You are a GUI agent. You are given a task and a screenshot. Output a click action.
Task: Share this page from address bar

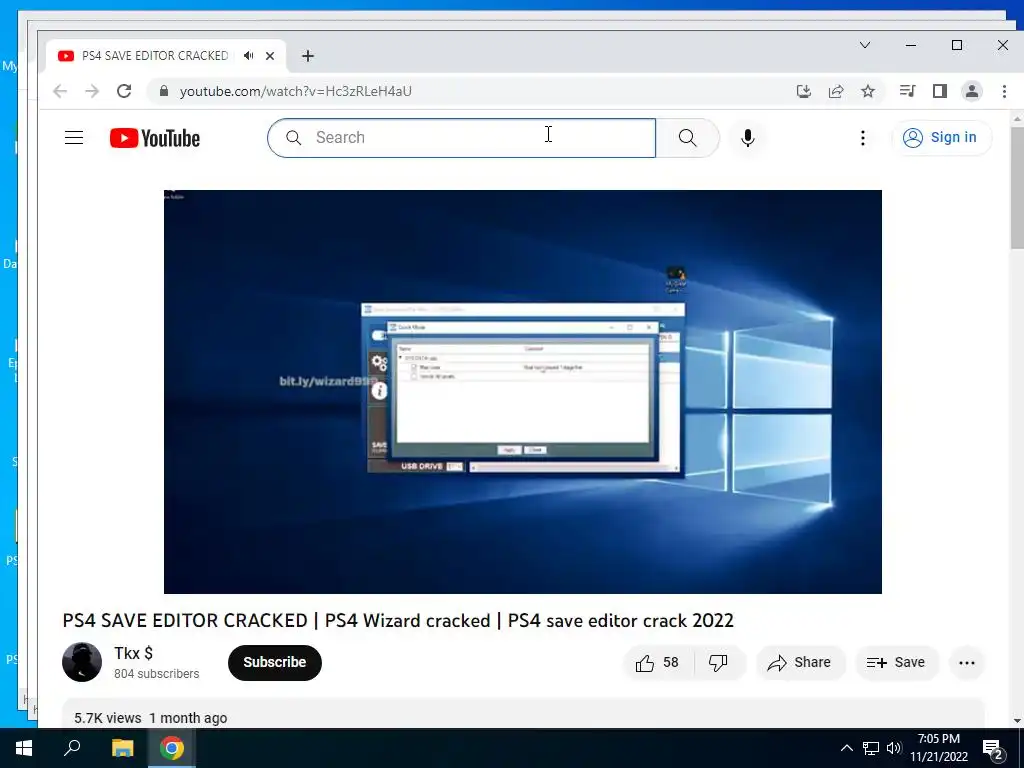836,91
